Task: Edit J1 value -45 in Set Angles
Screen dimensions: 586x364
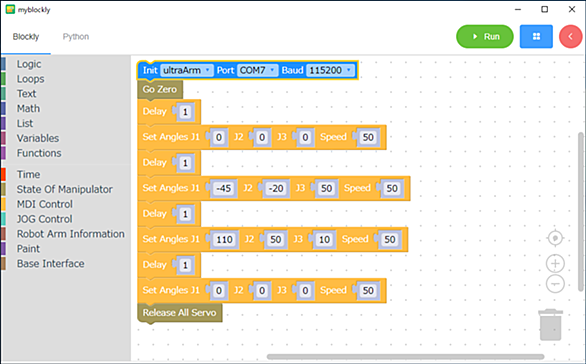Action: [223, 188]
